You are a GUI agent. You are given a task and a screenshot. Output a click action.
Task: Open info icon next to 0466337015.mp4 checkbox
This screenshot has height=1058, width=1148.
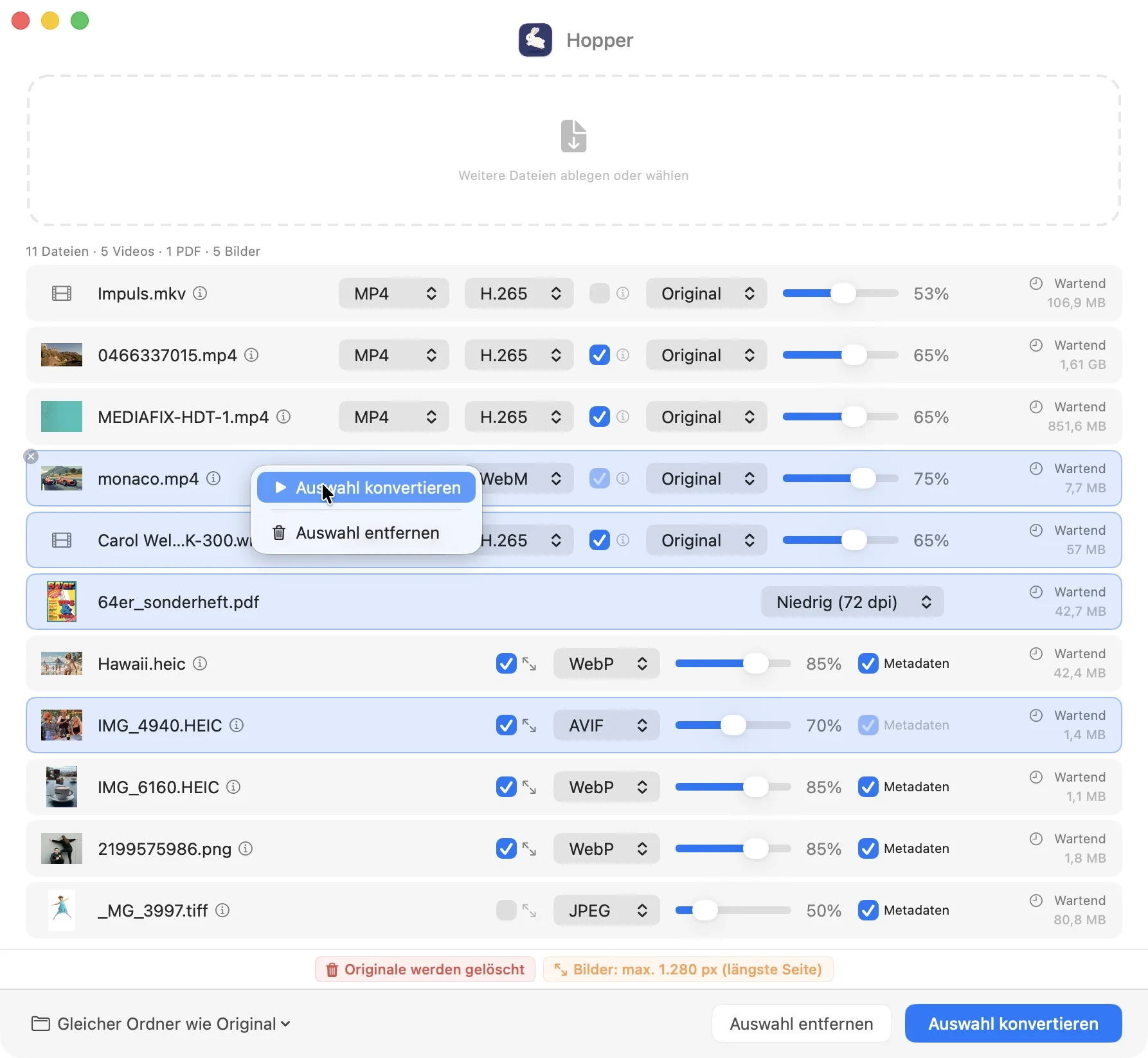click(623, 355)
